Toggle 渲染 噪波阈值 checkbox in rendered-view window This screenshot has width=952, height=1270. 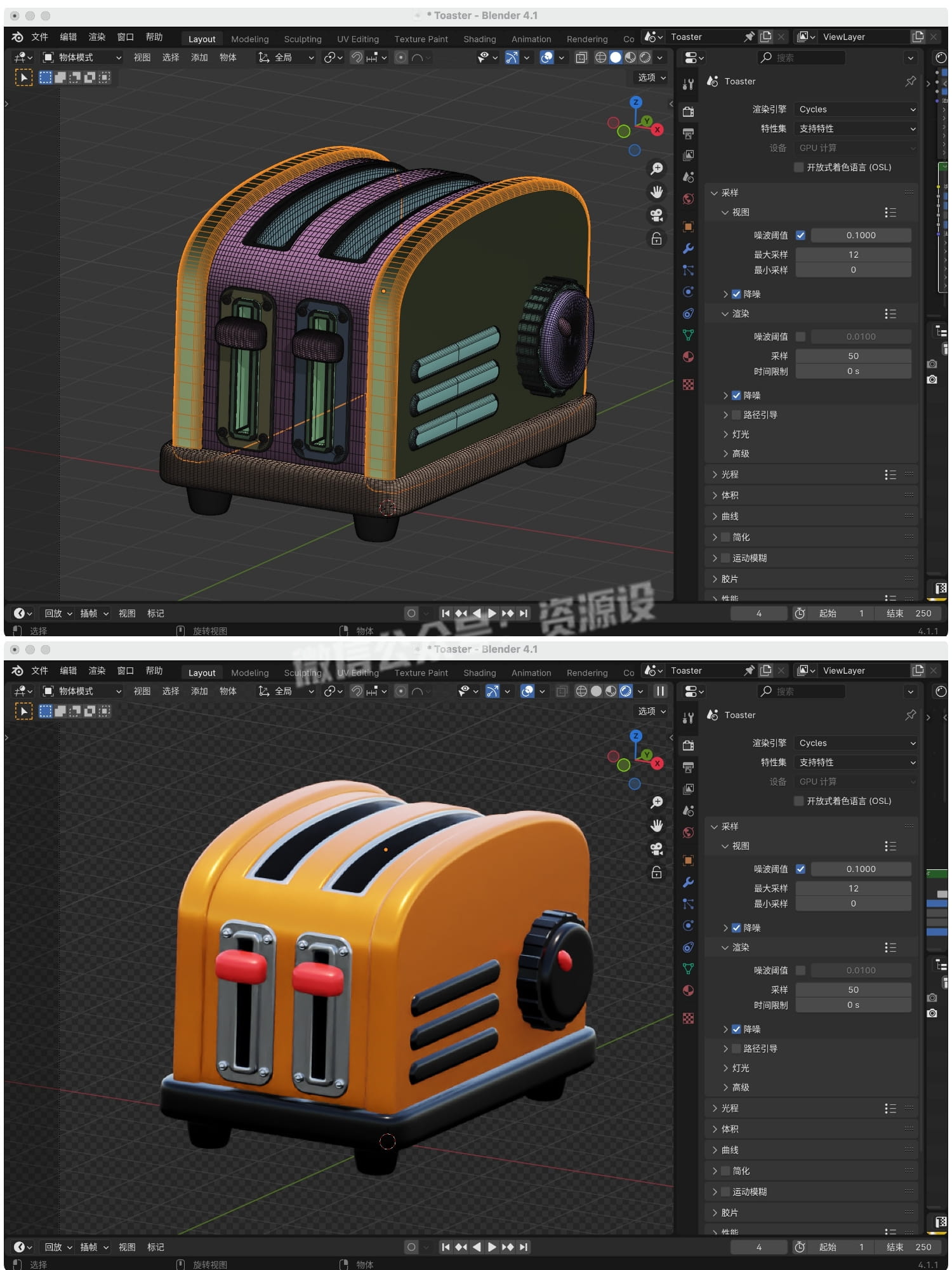pyautogui.click(x=800, y=970)
